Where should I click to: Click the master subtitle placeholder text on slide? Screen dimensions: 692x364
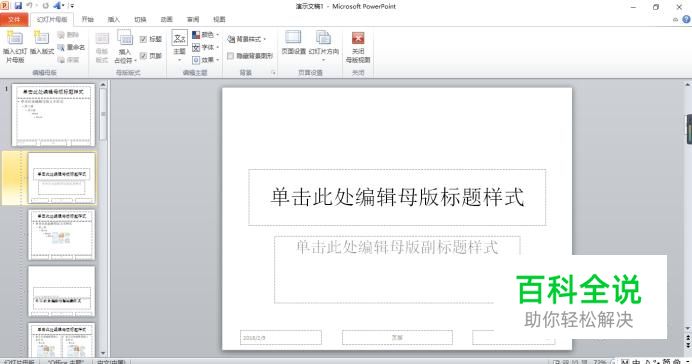tap(397, 247)
